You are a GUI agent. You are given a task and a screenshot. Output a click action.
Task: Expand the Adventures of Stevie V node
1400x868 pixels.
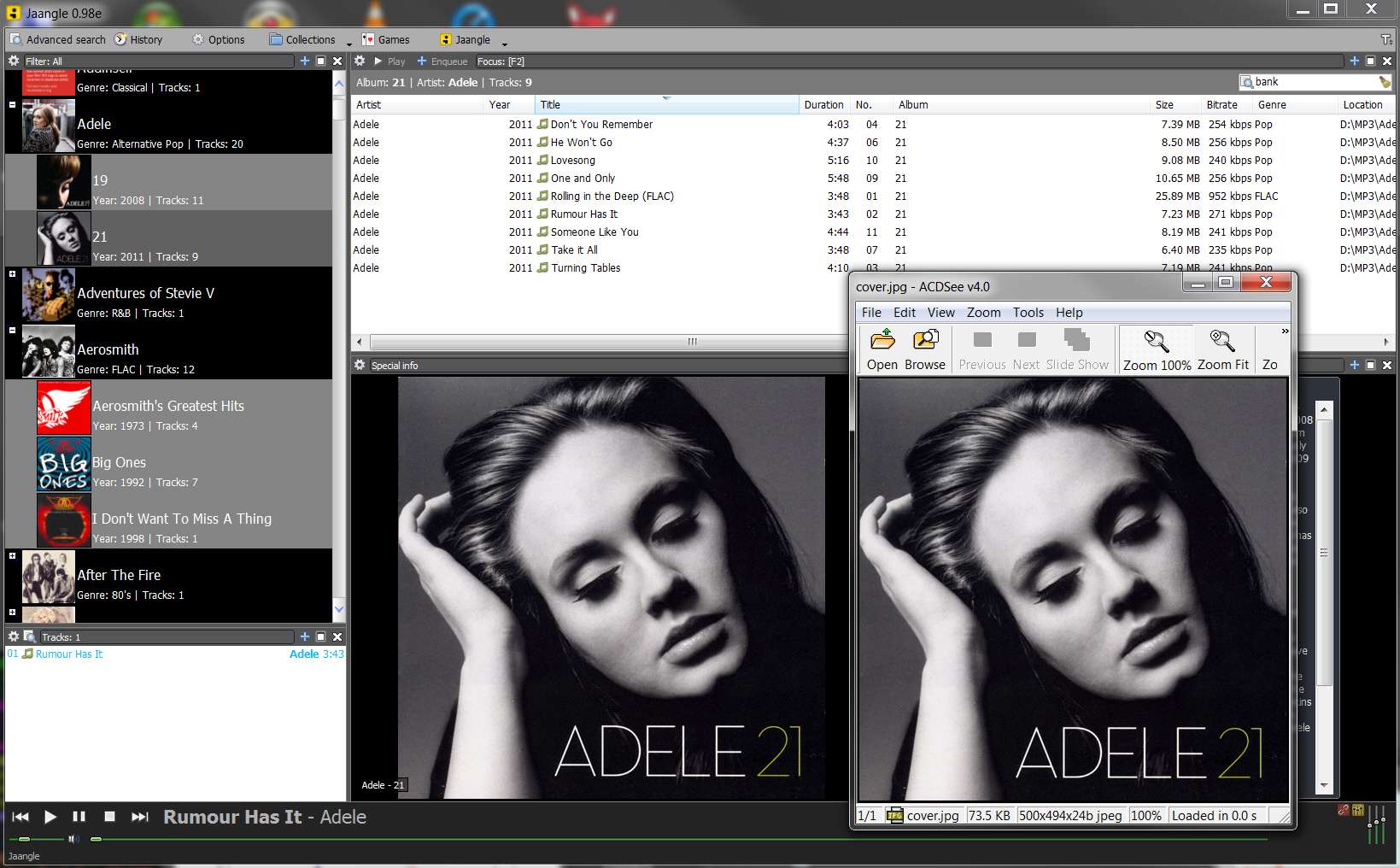12,274
